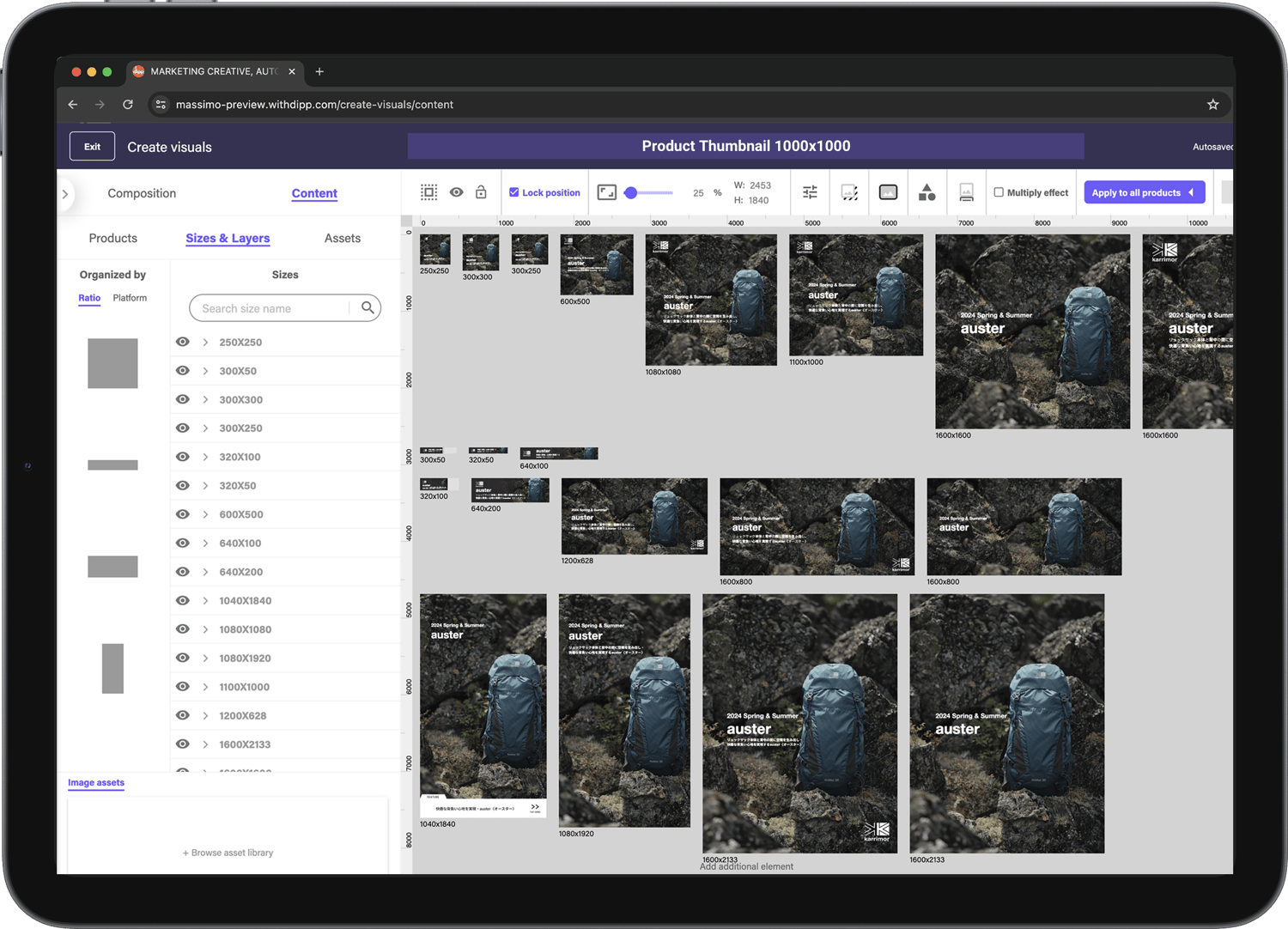This screenshot has height=929, width=1288.
Task: Expand the 250X250 size row chevron
Action: pos(204,342)
